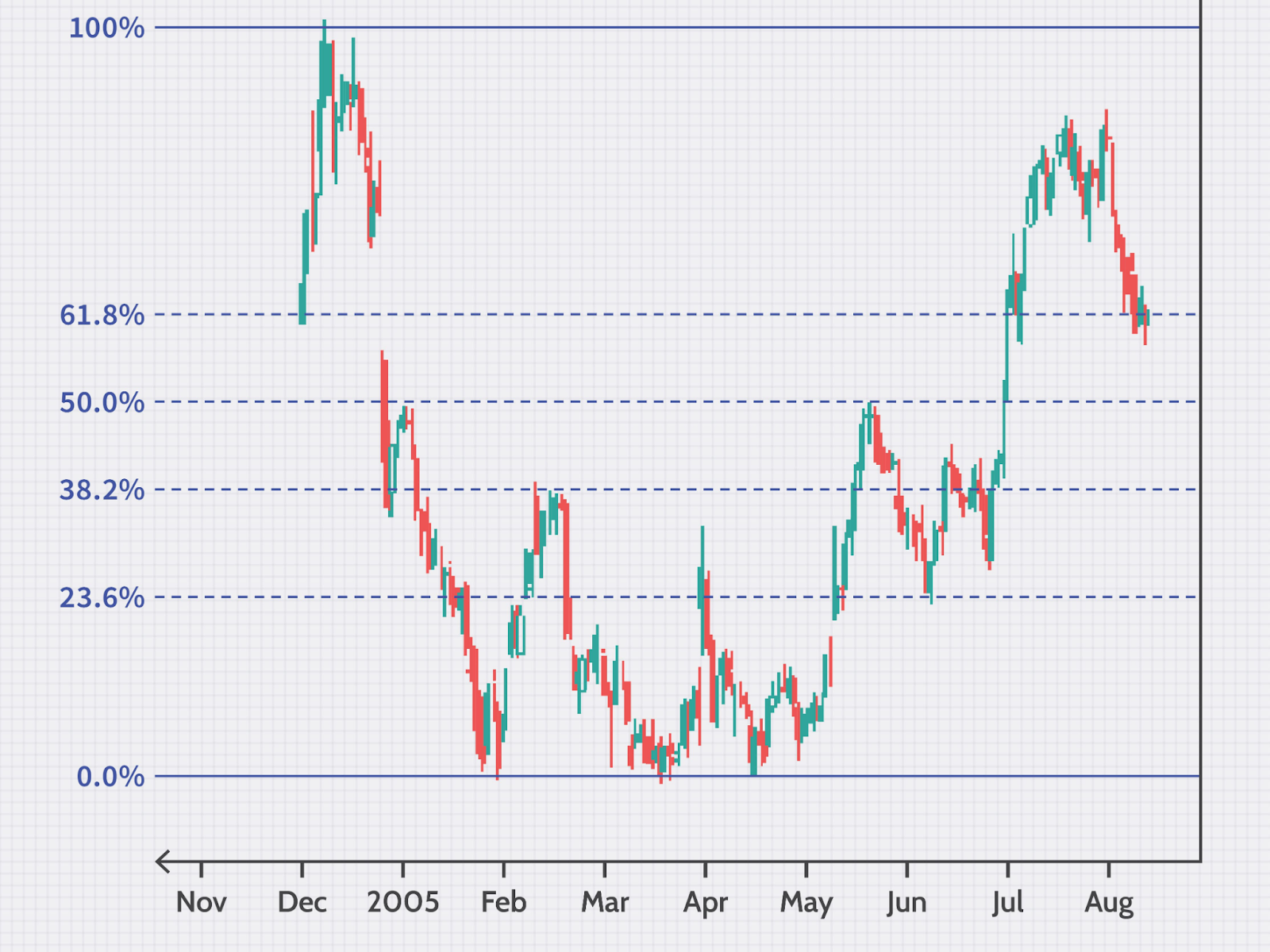The width and height of the screenshot is (1270, 952).
Task: Click the Jul label on the time axis
Action: [x=1007, y=902]
